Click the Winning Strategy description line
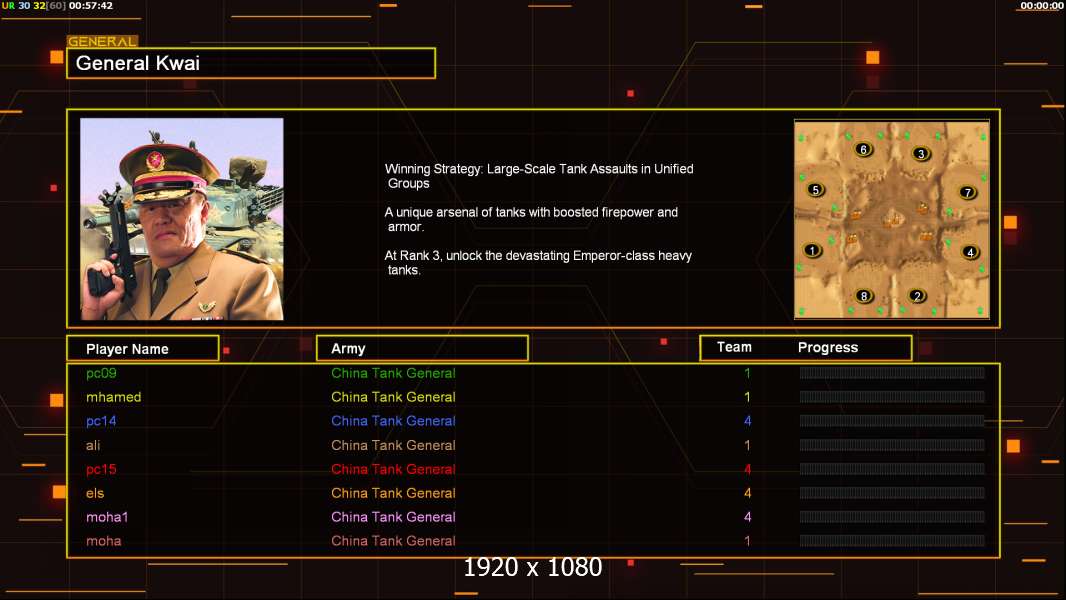Image resolution: width=1066 pixels, height=600 pixels. pos(539,176)
